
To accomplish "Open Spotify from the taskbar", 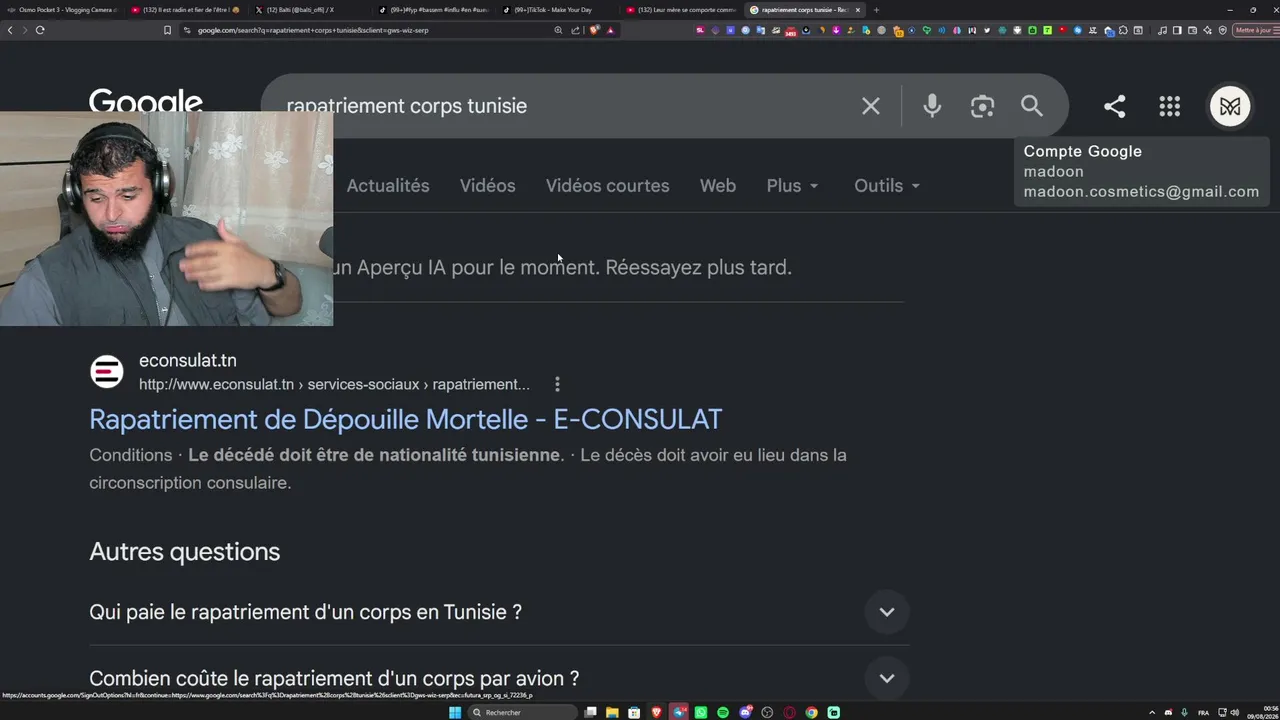I will pyautogui.click(x=723, y=712).
